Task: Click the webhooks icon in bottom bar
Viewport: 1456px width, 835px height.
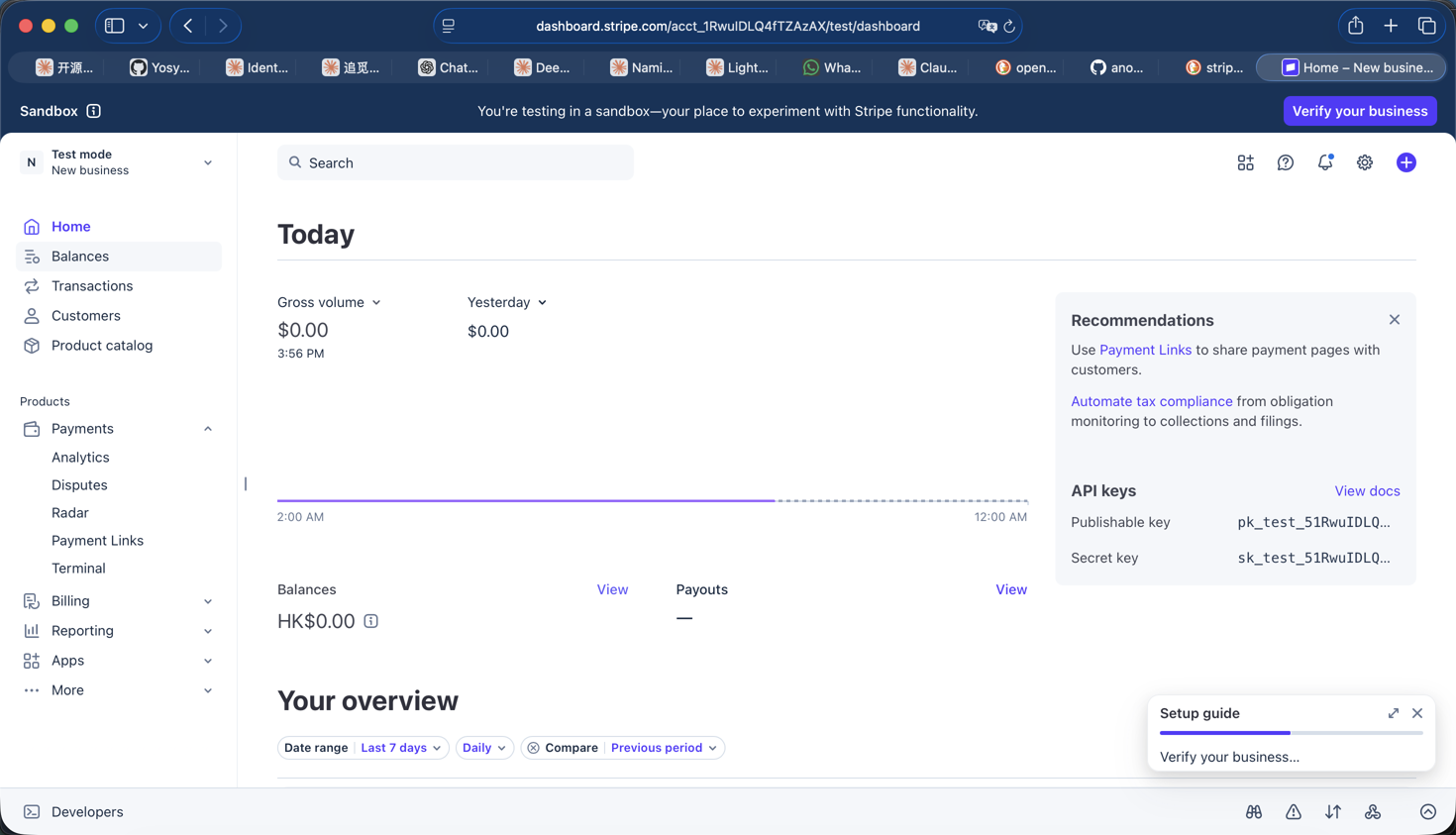Action: [x=1373, y=812]
